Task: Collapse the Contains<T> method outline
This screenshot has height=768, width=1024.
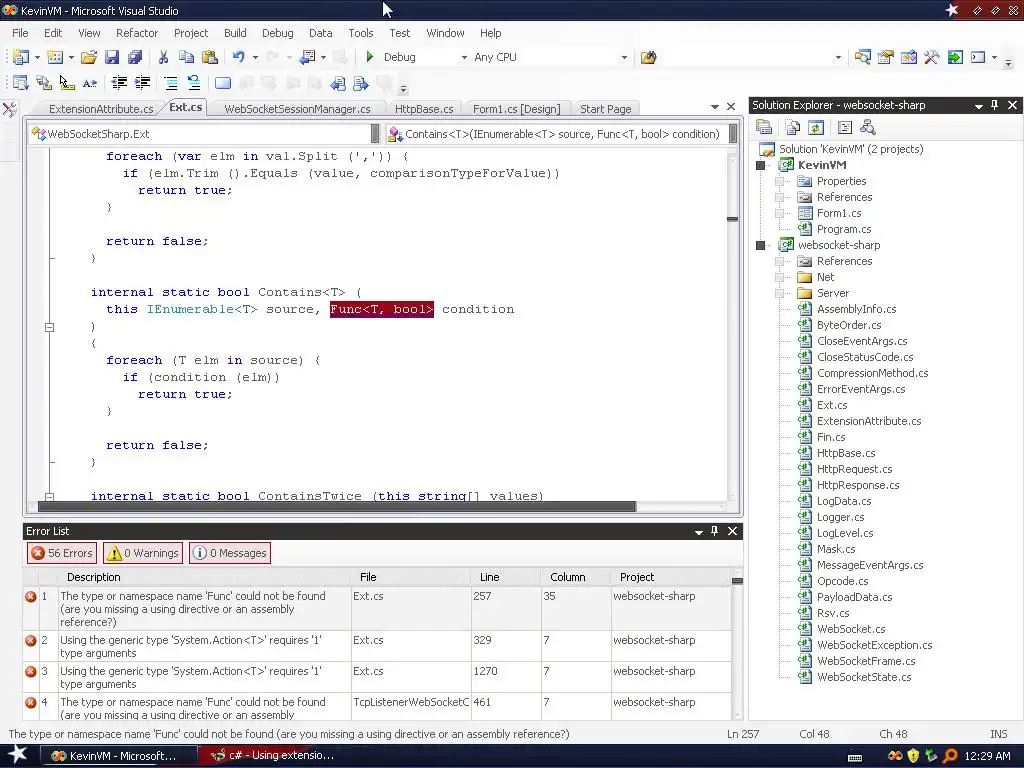Action: (49, 327)
